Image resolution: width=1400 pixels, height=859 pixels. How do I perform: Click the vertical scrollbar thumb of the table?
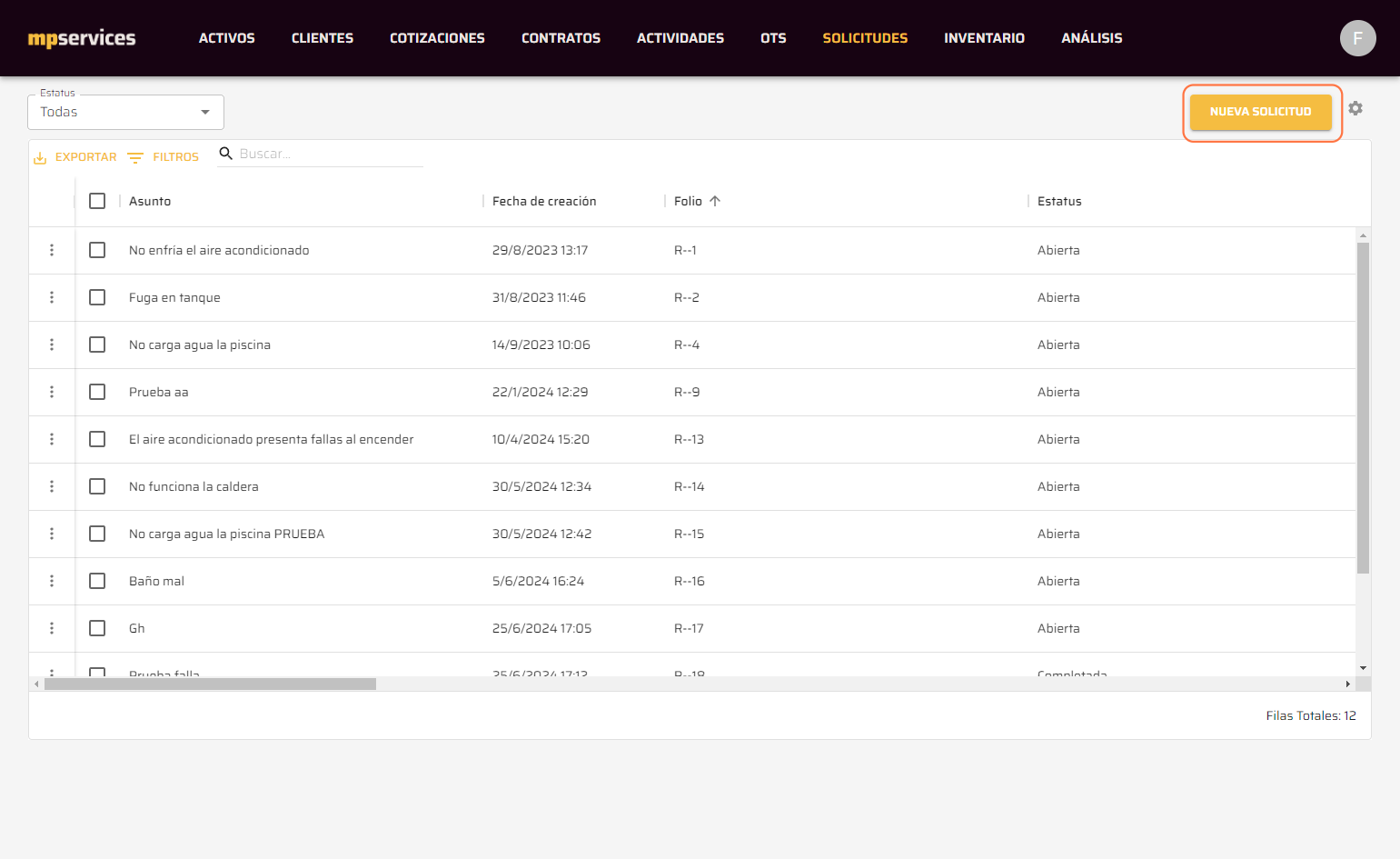pos(1363,408)
